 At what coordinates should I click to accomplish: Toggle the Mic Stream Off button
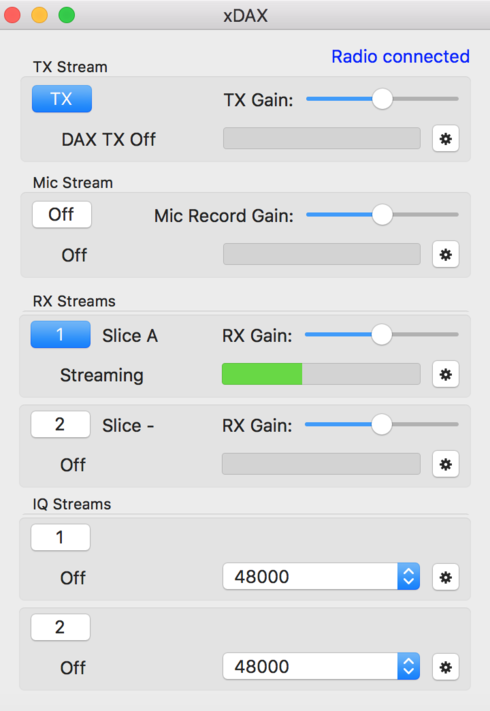(62, 214)
